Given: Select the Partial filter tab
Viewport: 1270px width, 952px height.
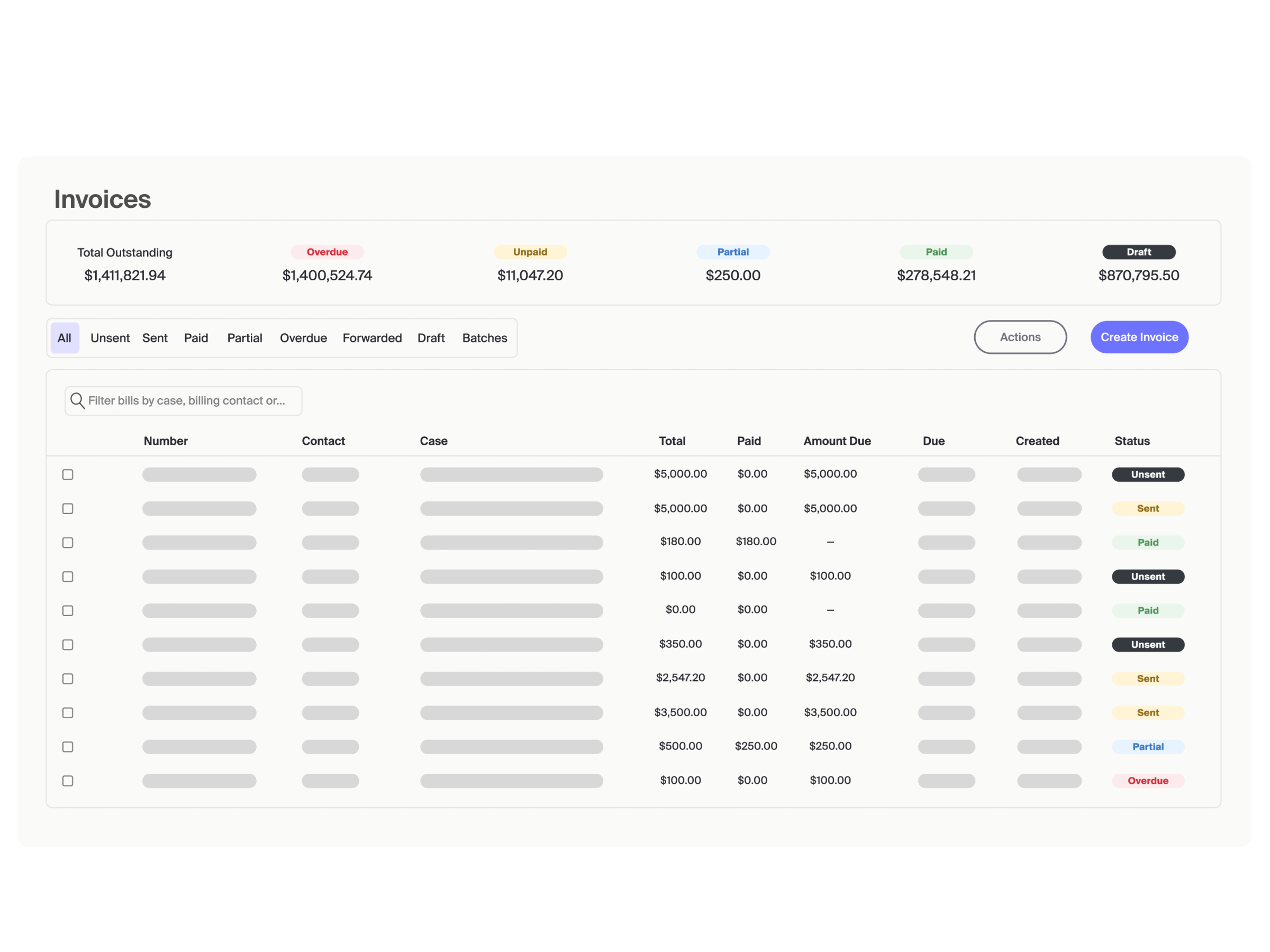Looking at the screenshot, I should (x=244, y=338).
